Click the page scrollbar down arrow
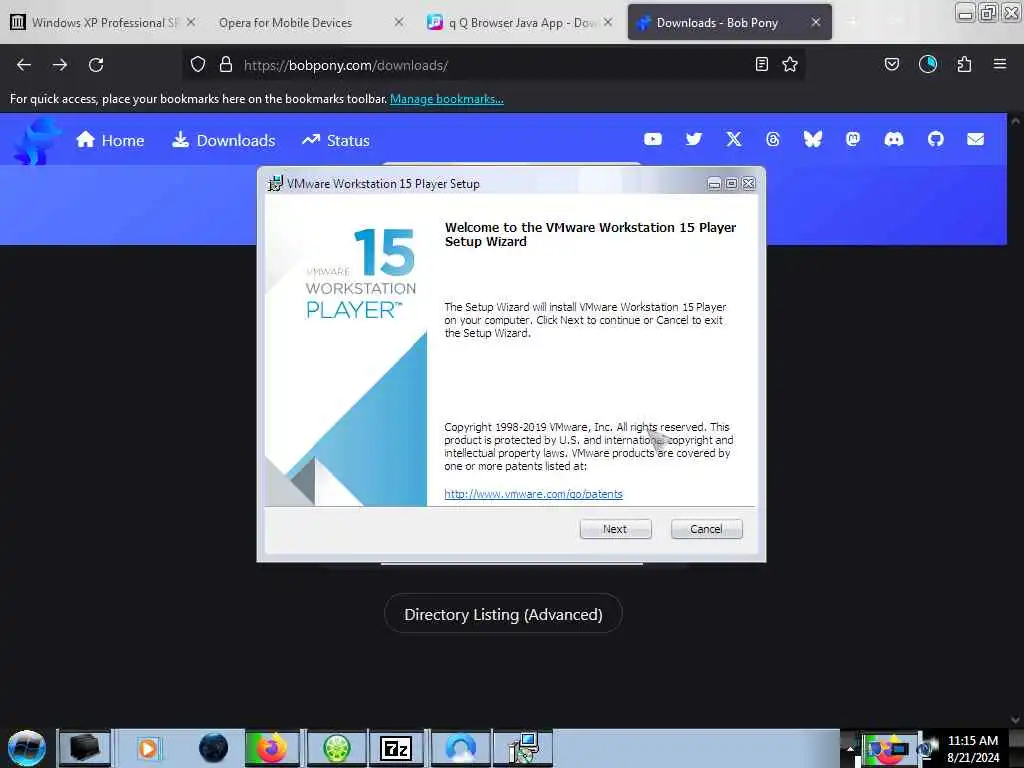Viewport: 1024px width, 768px height. point(1016,720)
